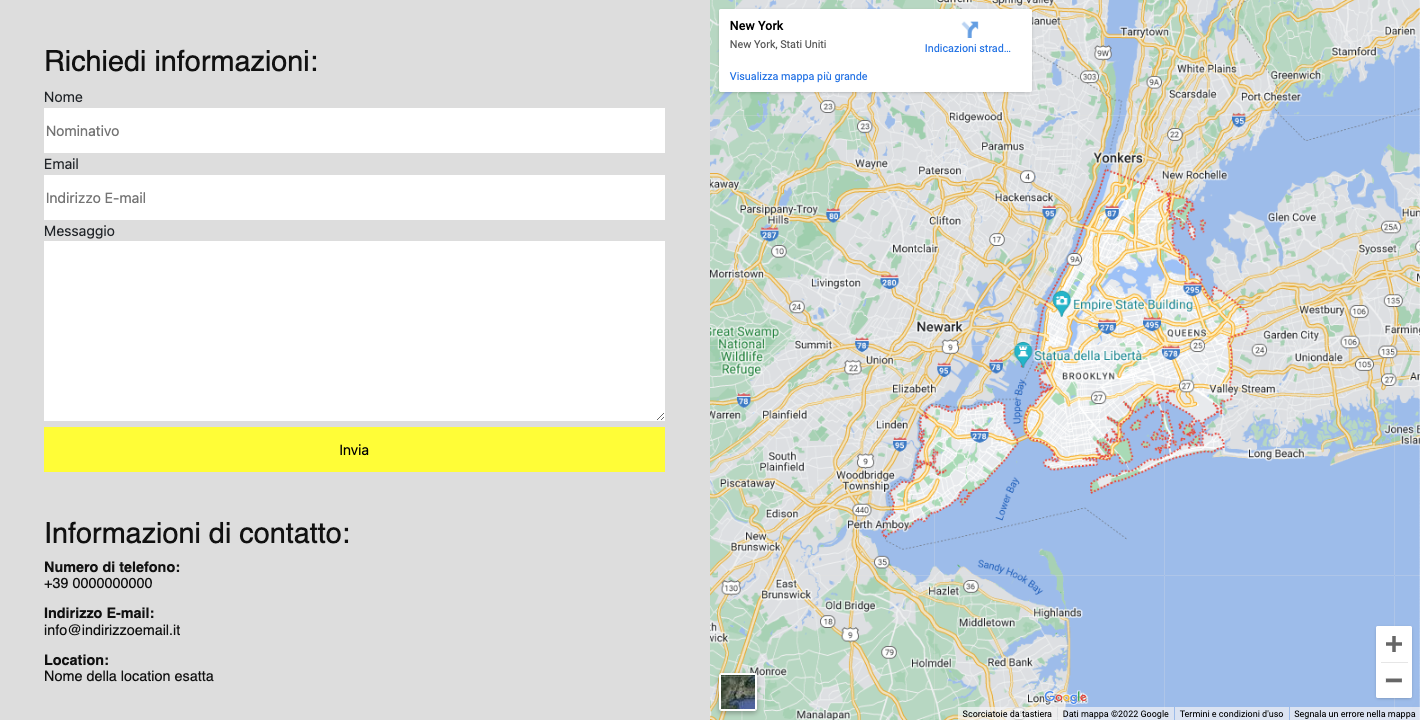Click the Richiedi informazioni heading
The width and height of the screenshot is (1420, 720).
[x=181, y=61]
